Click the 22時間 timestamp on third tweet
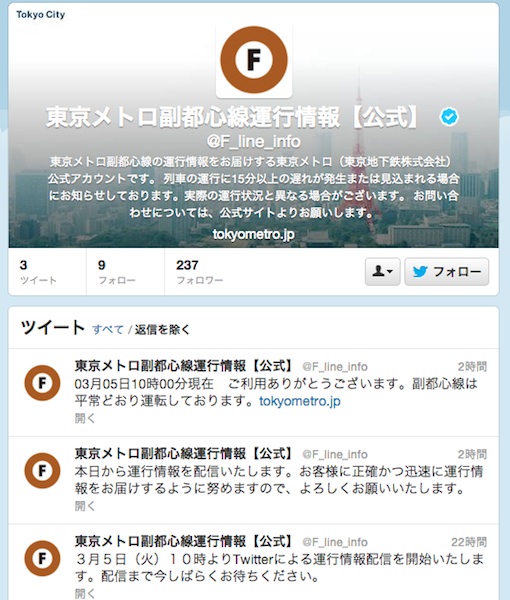 click(x=469, y=542)
